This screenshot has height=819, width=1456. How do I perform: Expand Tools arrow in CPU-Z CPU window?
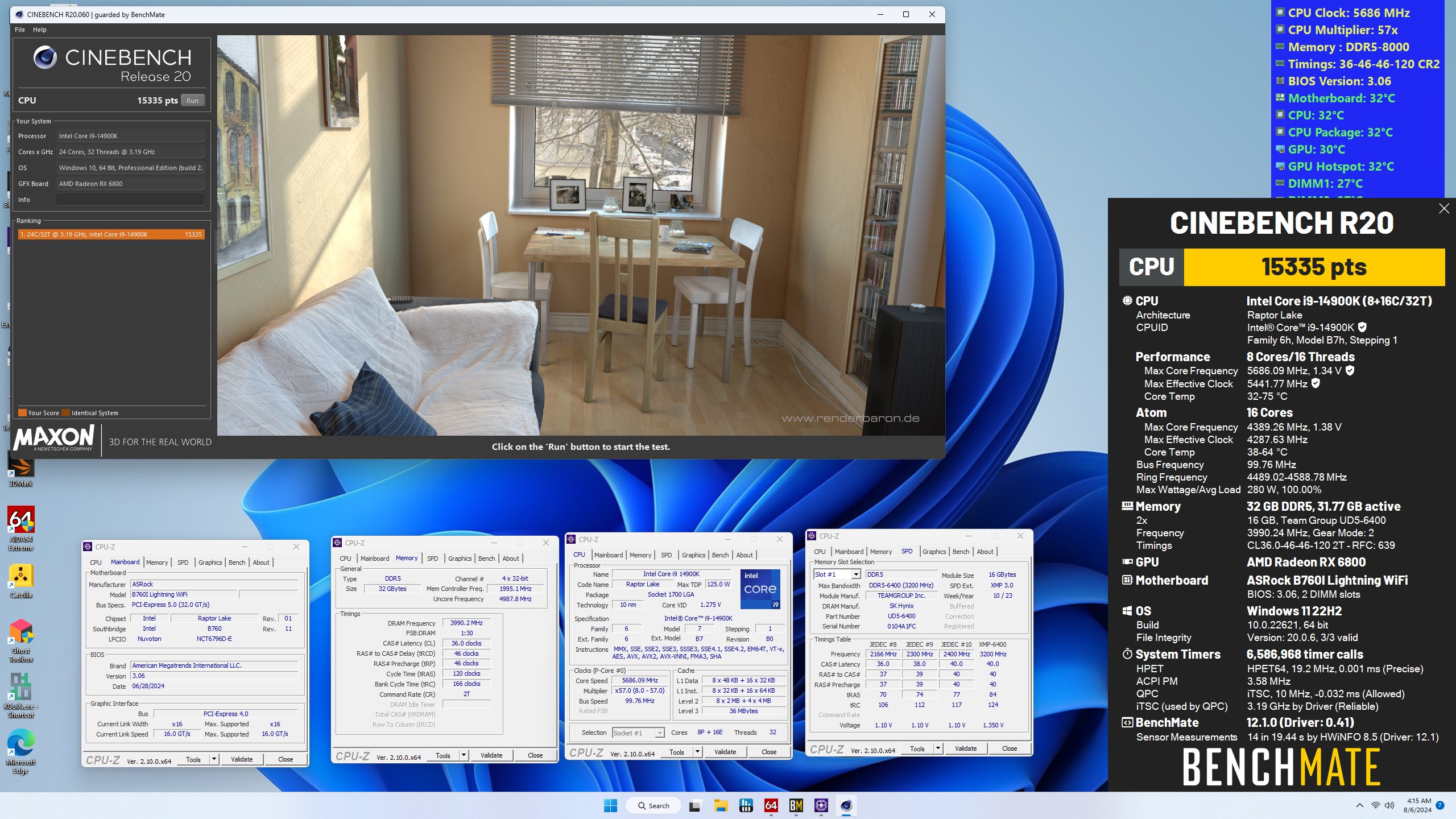coord(697,752)
